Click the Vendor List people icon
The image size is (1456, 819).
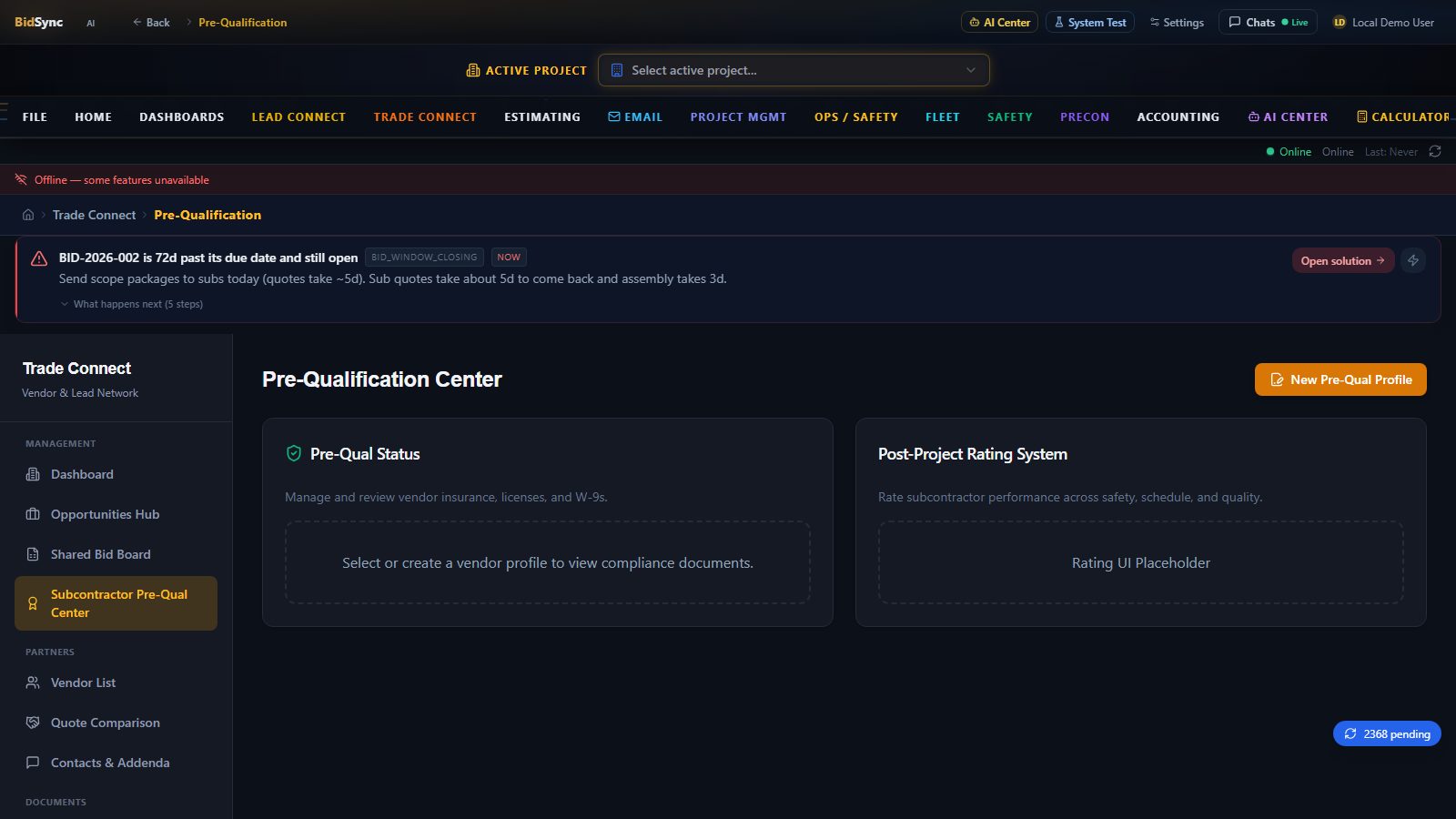[x=33, y=682]
